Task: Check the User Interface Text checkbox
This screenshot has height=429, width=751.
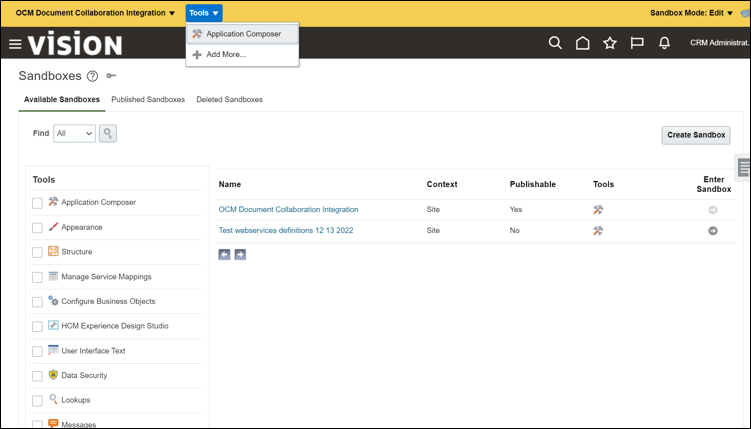Action: pos(37,351)
